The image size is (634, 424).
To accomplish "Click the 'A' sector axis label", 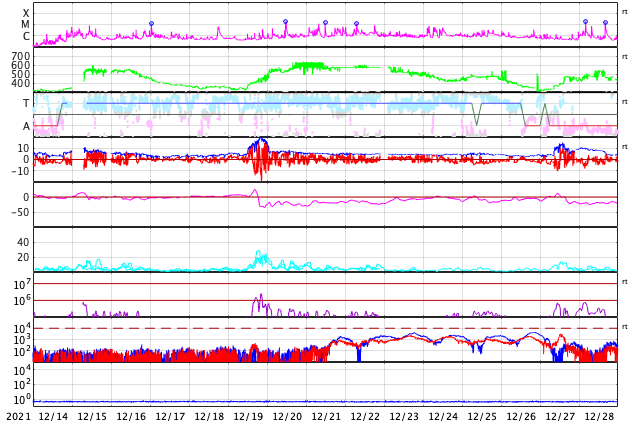I will 26,127.
